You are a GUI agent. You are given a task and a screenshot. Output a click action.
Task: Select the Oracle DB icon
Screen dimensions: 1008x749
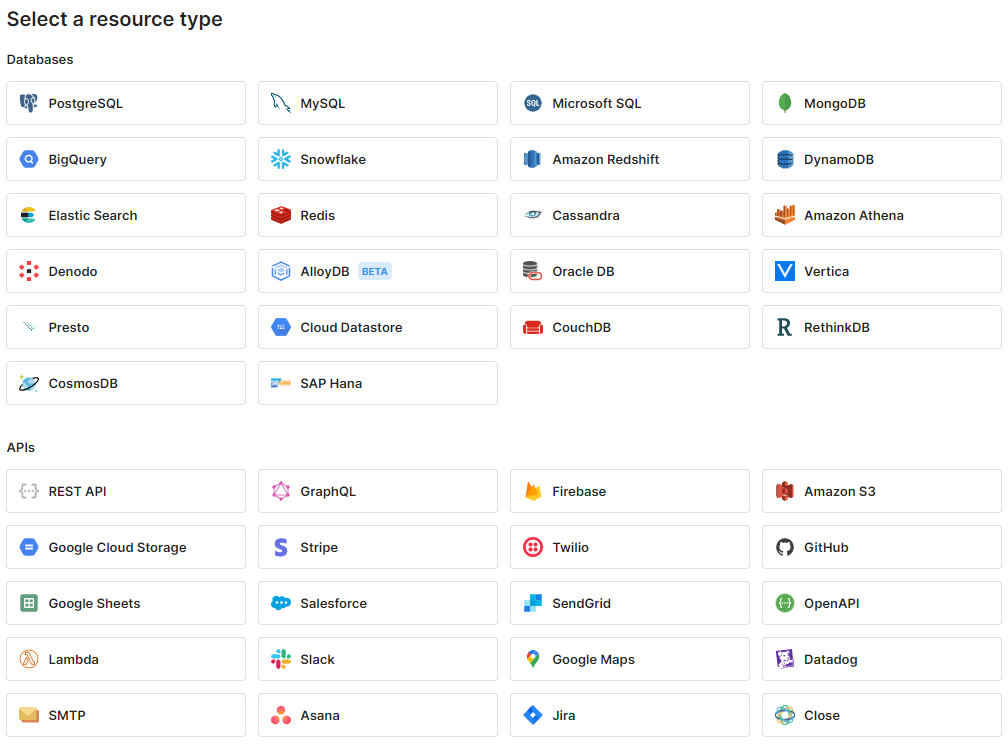tap(532, 271)
